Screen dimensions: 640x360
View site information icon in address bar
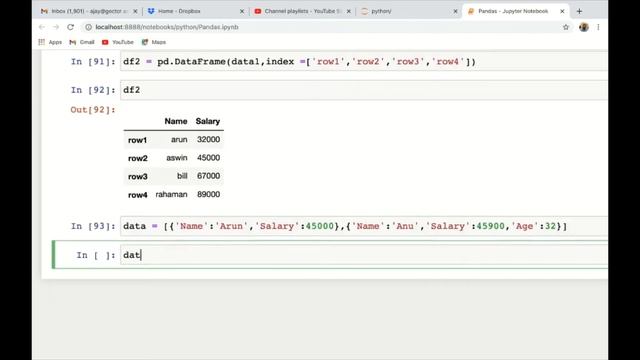[88, 27]
